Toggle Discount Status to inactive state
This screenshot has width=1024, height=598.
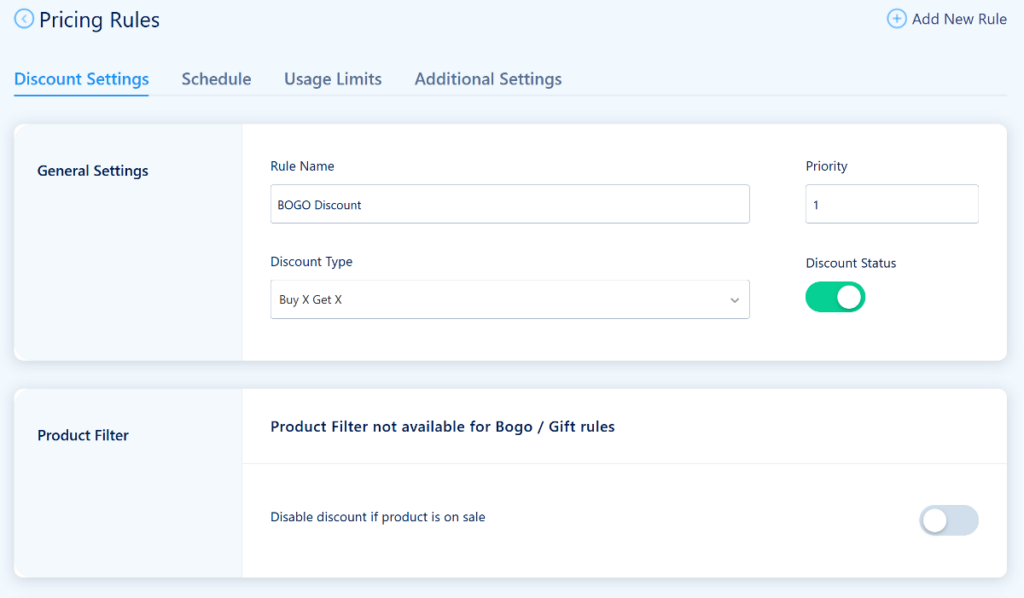(835, 297)
